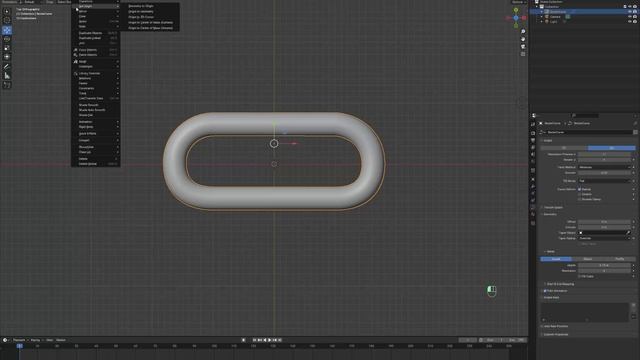Click the bevel Depth value field

point(604,265)
